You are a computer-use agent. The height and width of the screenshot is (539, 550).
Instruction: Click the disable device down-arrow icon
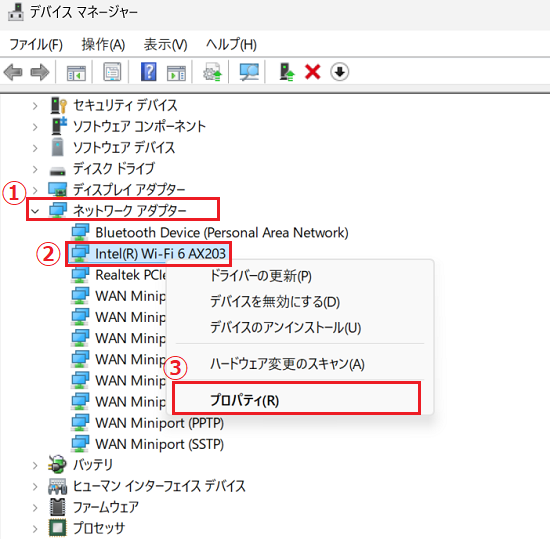tap(339, 72)
